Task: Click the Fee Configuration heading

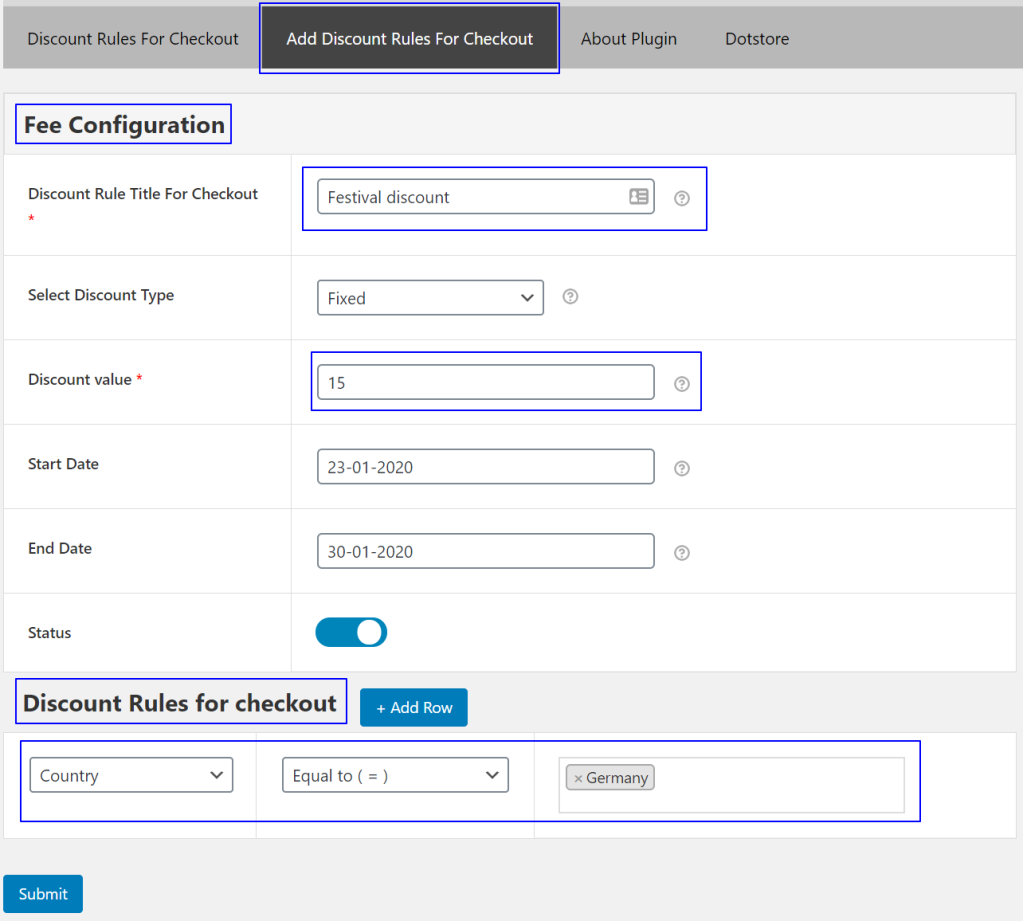Action: point(124,125)
